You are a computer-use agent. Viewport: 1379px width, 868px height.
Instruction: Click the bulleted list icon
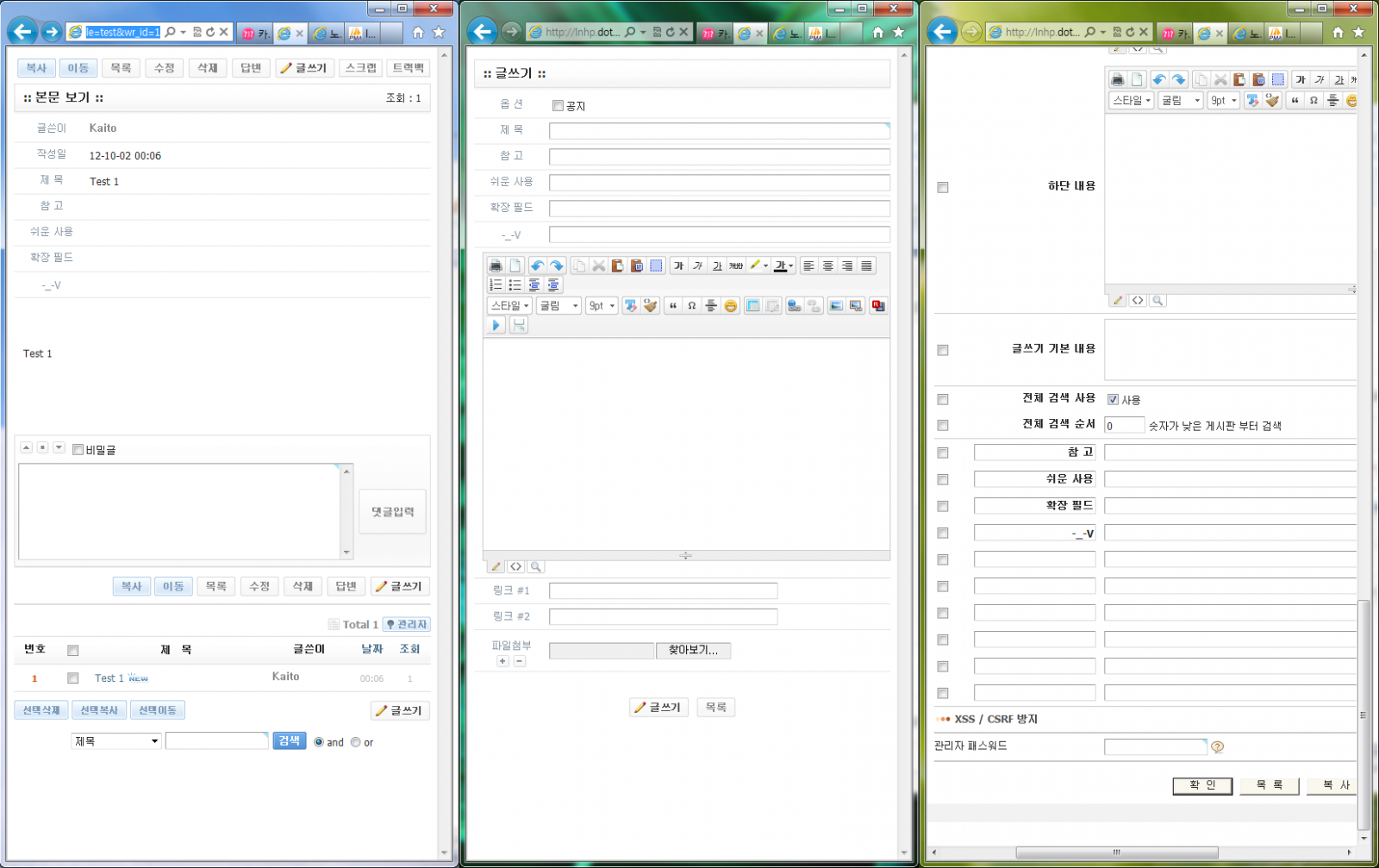click(515, 285)
